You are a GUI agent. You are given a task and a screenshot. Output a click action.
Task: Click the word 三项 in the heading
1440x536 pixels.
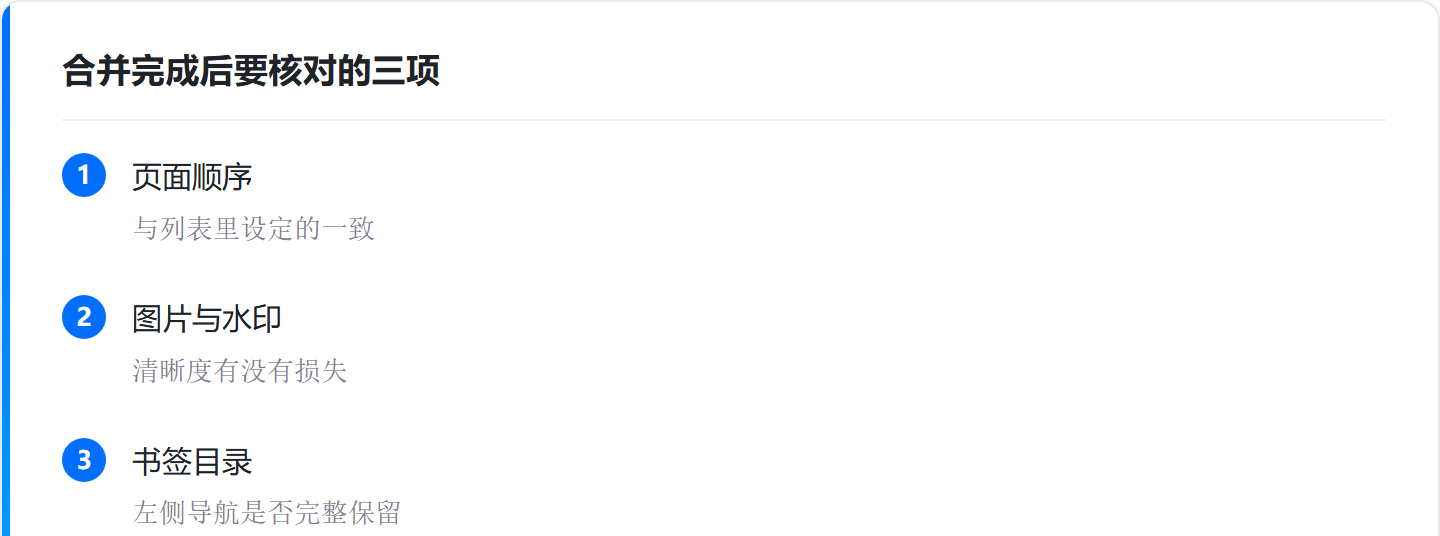[x=406, y=72]
